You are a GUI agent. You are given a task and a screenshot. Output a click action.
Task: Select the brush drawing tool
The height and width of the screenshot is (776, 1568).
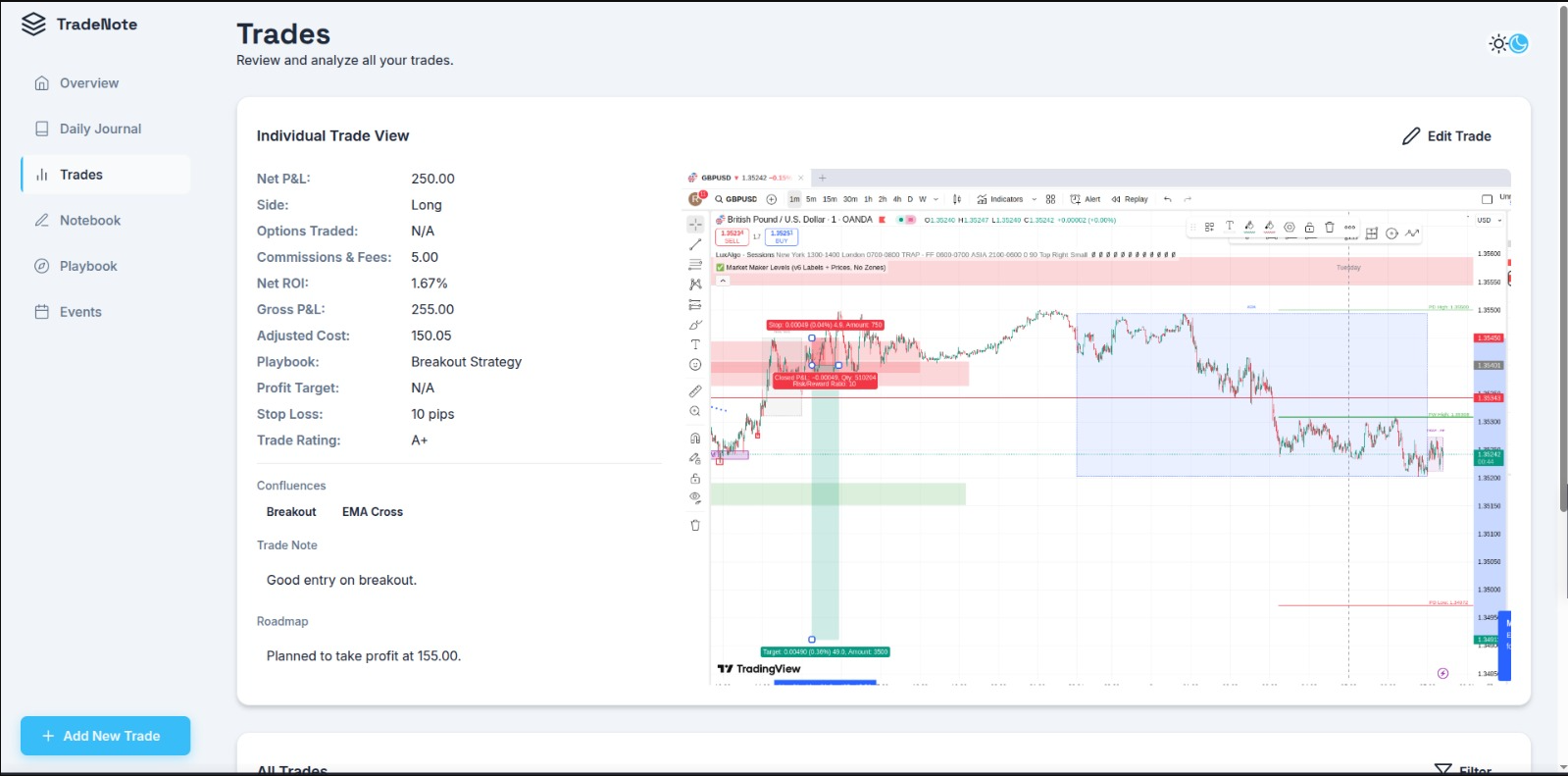(x=695, y=325)
